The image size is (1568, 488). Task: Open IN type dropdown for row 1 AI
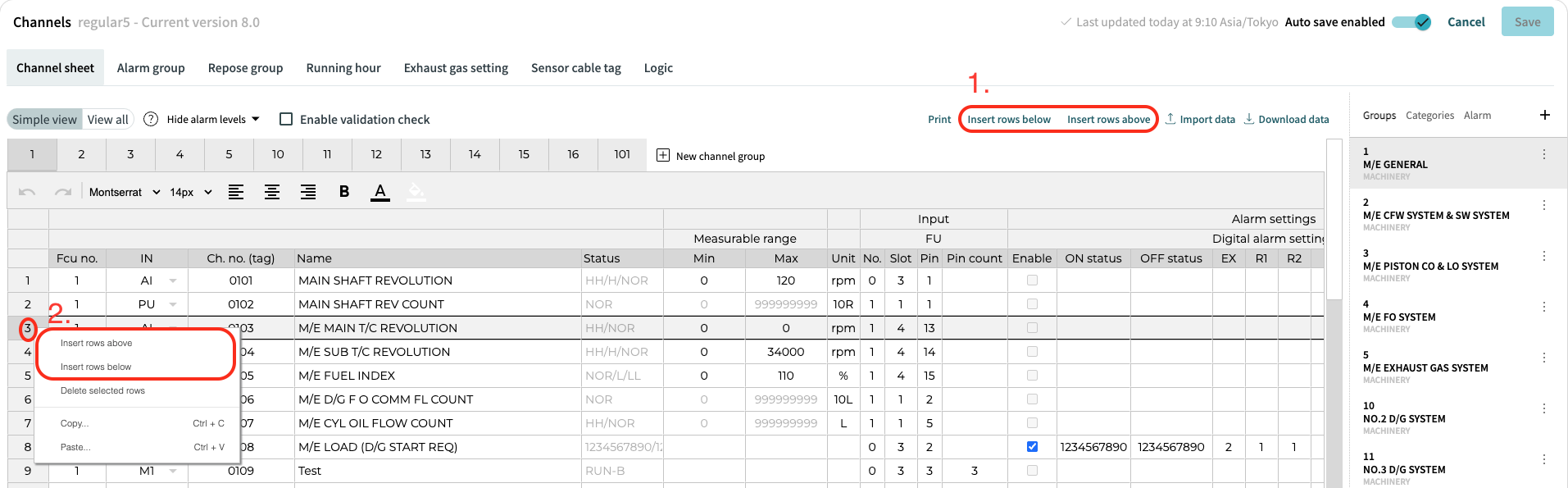coord(173,280)
